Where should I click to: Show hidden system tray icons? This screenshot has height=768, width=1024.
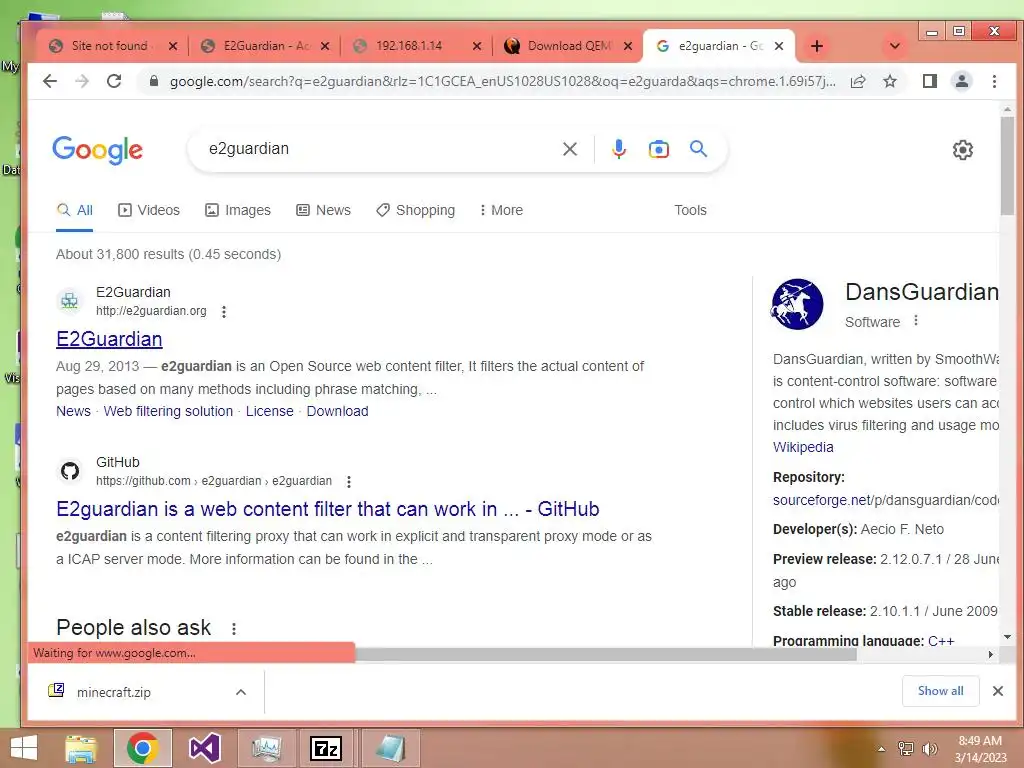(881, 749)
